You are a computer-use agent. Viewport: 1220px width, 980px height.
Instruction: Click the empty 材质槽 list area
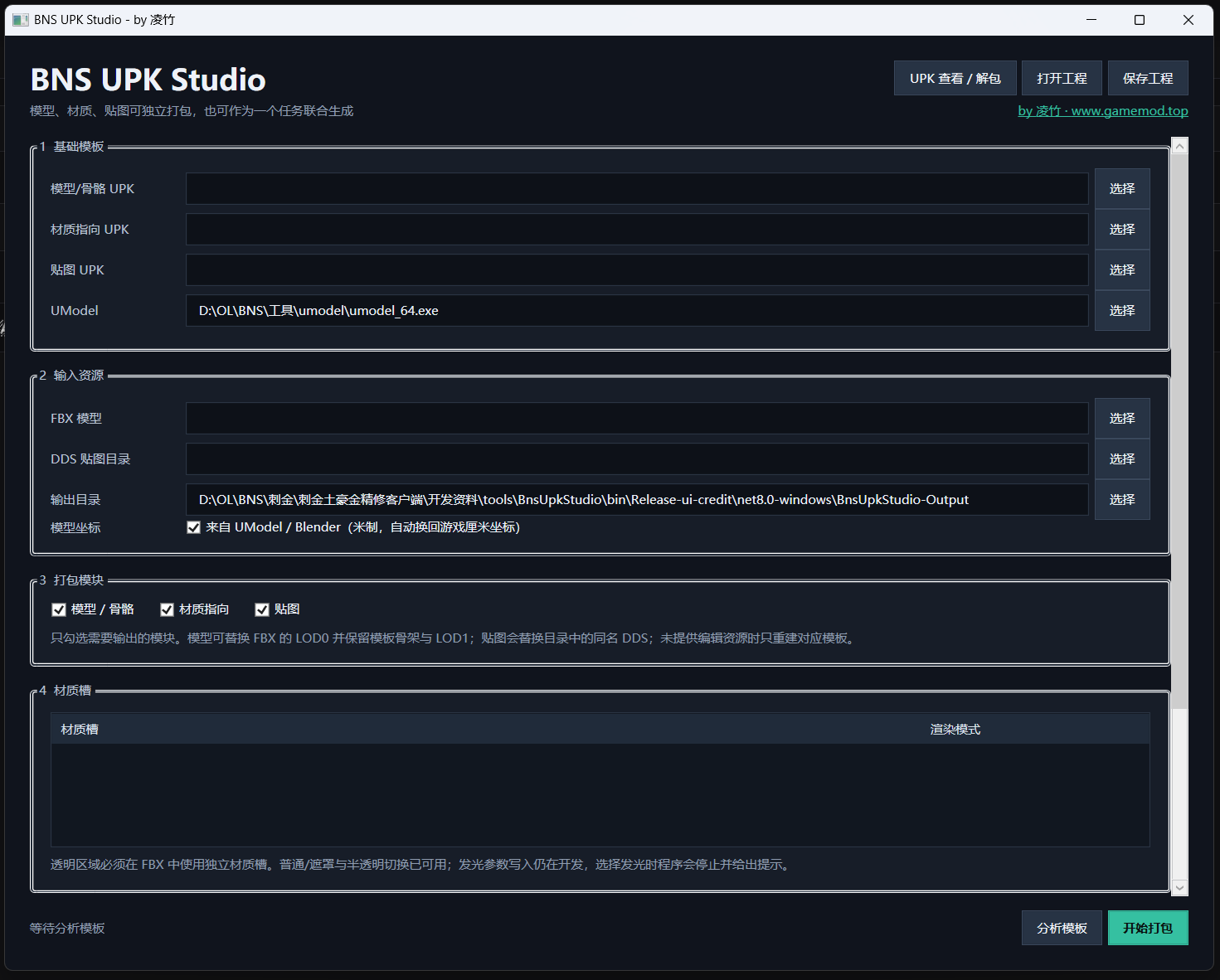tap(600, 794)
